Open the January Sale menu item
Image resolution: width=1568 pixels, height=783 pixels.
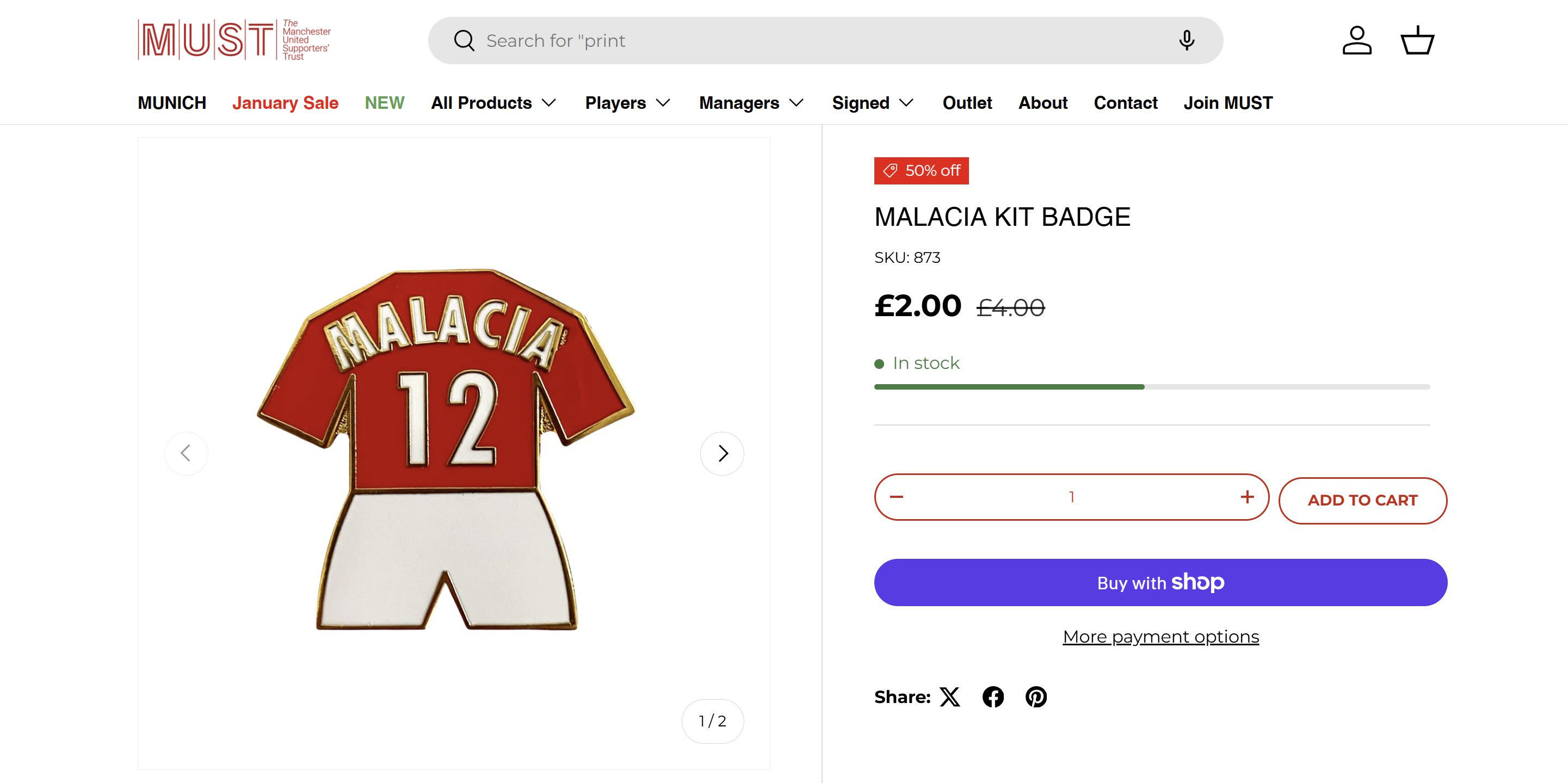[x=285, y=103]
